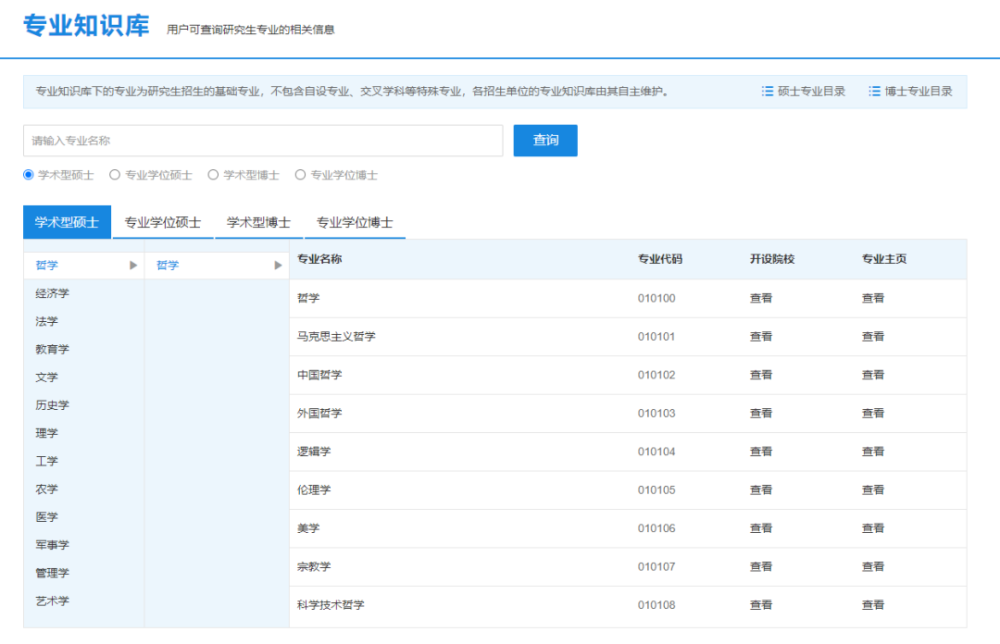Choose 军事学 from the discipline list
Viewport: 1000px width, 644px height.
tap(52, 545)
